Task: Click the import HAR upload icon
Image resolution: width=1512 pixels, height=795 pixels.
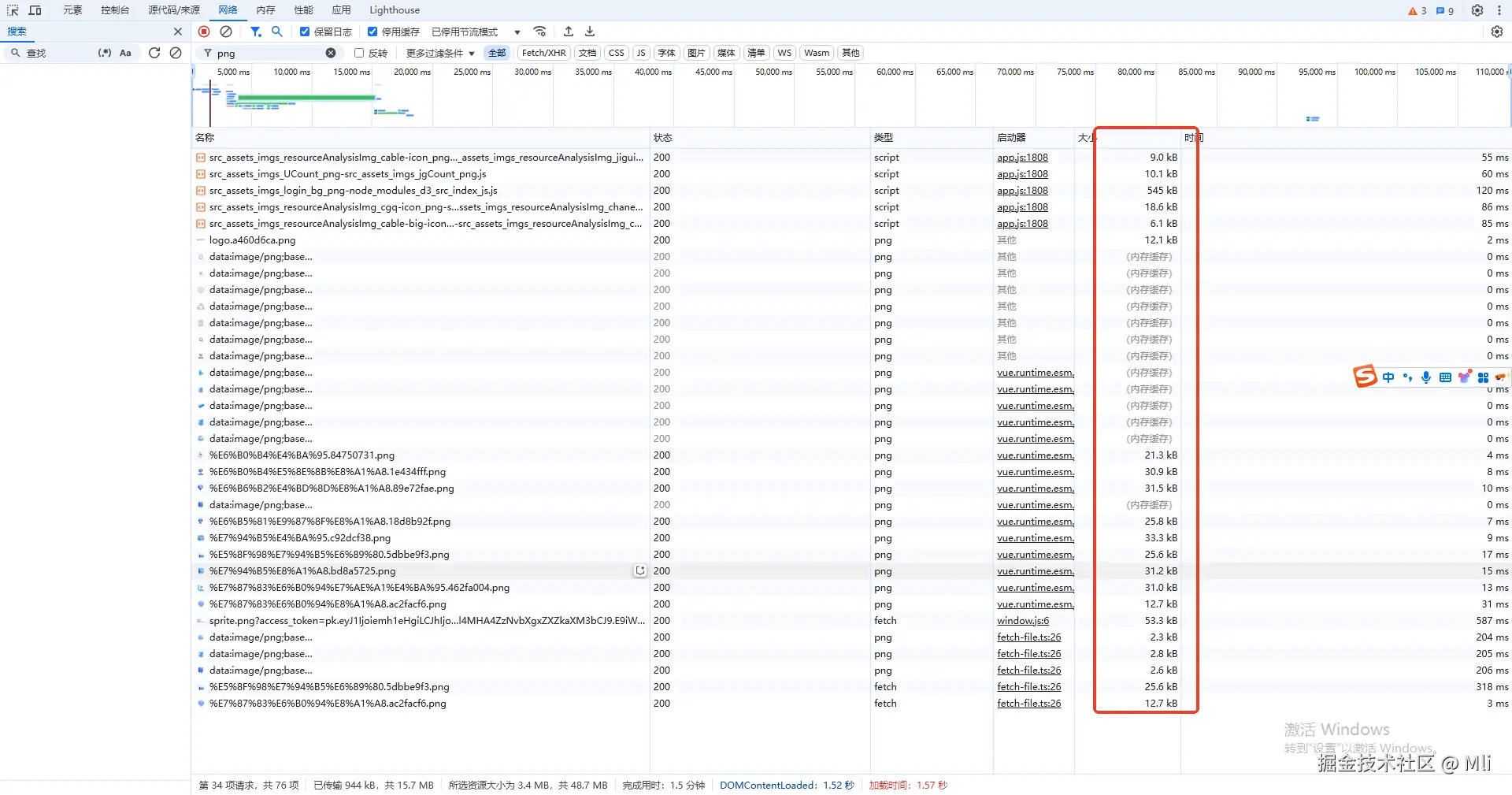Action: pos(569,32)
